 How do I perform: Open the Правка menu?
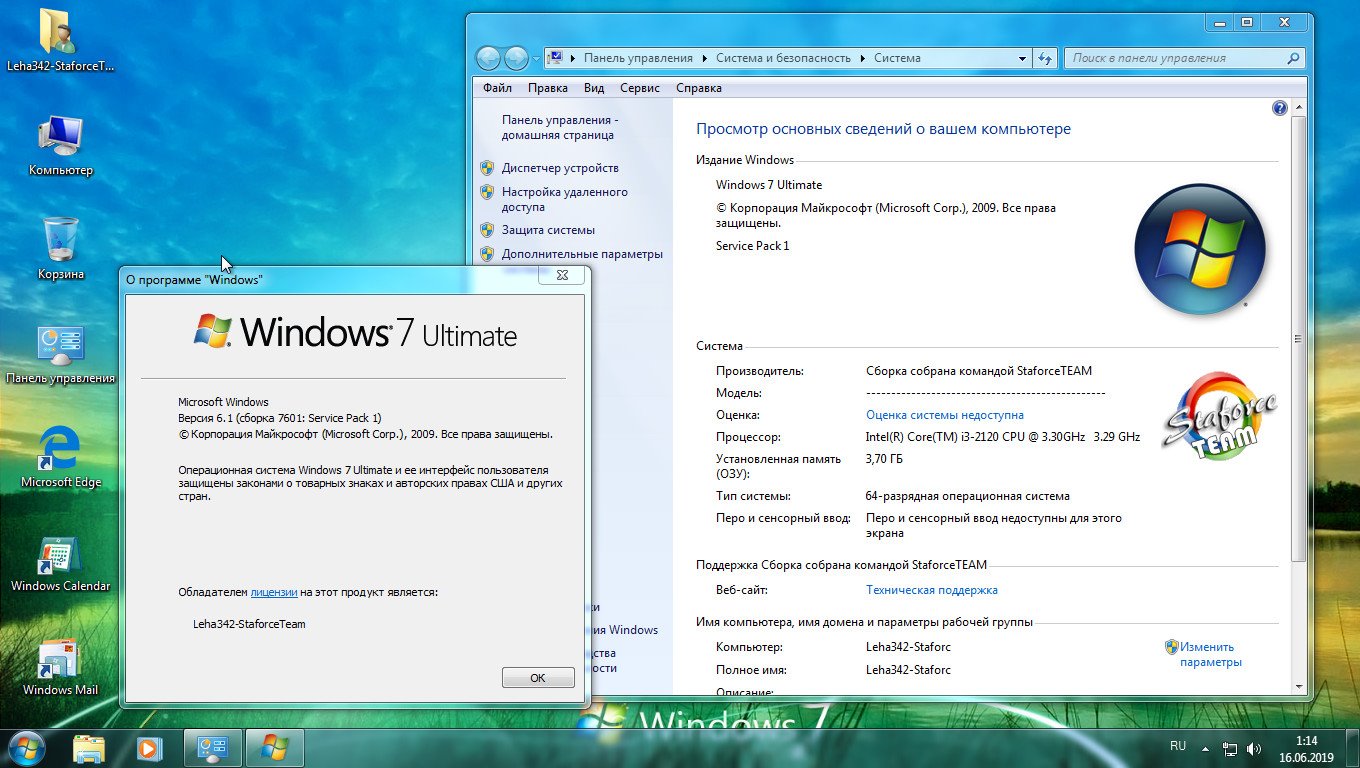point(548,88)
